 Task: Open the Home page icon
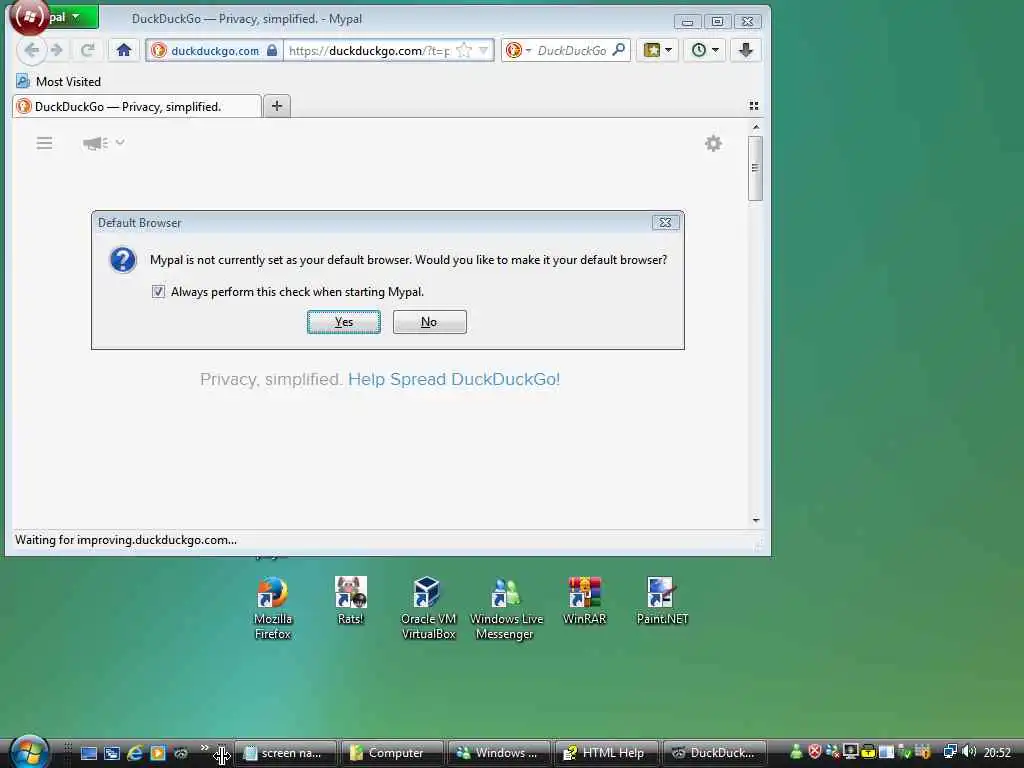pyautogui.click(x=124, y=50)
